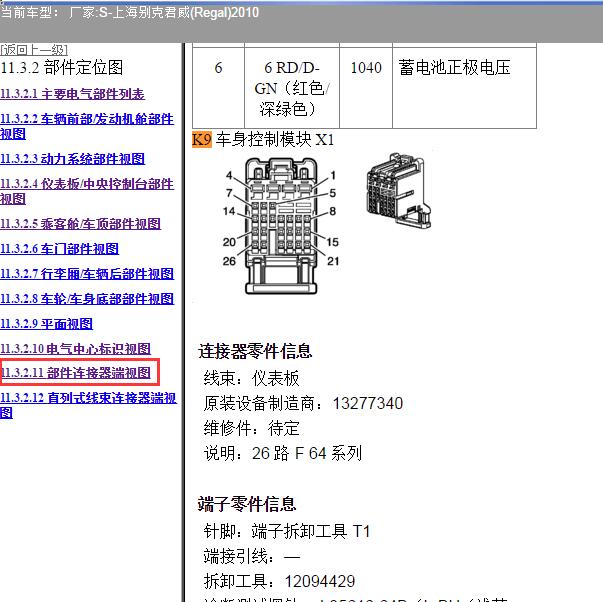Click the 端子零件信息 heading
This screenshot has height=602, width=603.
point(247,504)
